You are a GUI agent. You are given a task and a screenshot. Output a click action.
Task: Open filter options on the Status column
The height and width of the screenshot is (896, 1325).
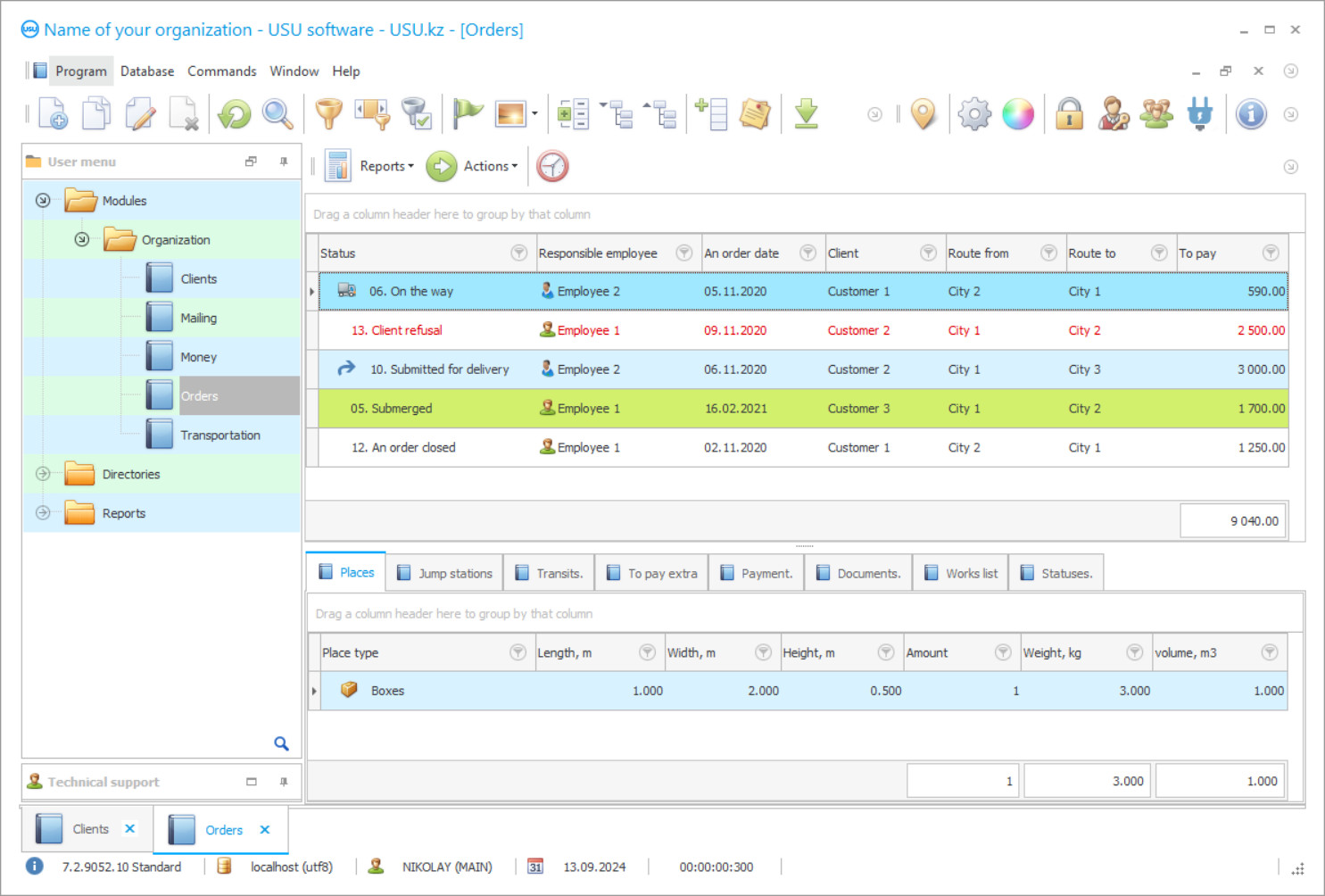pyautogui.click(x=518, y=253)
